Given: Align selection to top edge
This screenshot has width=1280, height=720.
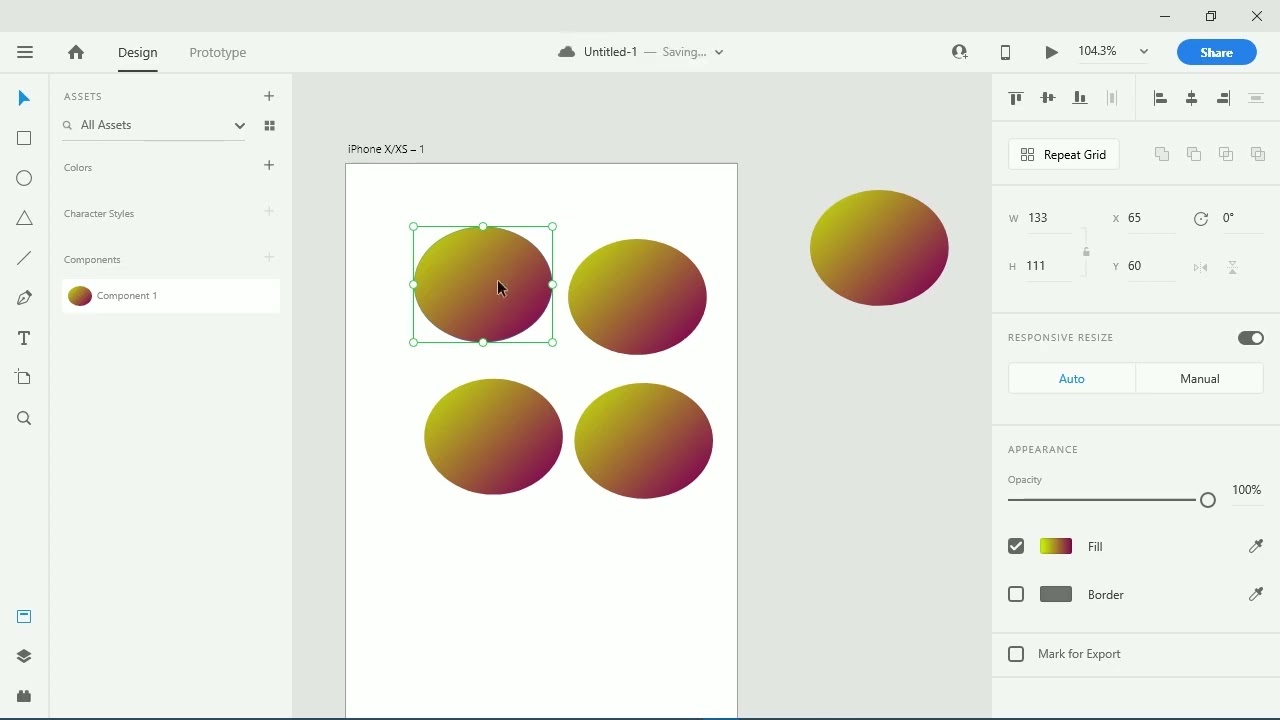Looking at the screenshot, I should 1016,98.
